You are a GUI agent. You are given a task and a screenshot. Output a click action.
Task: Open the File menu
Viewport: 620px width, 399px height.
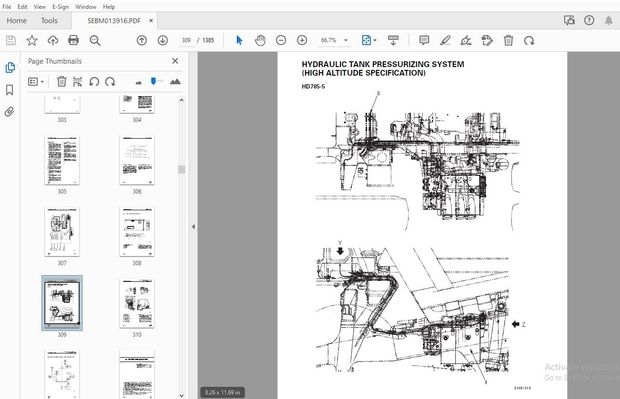[x=7, y=7]
